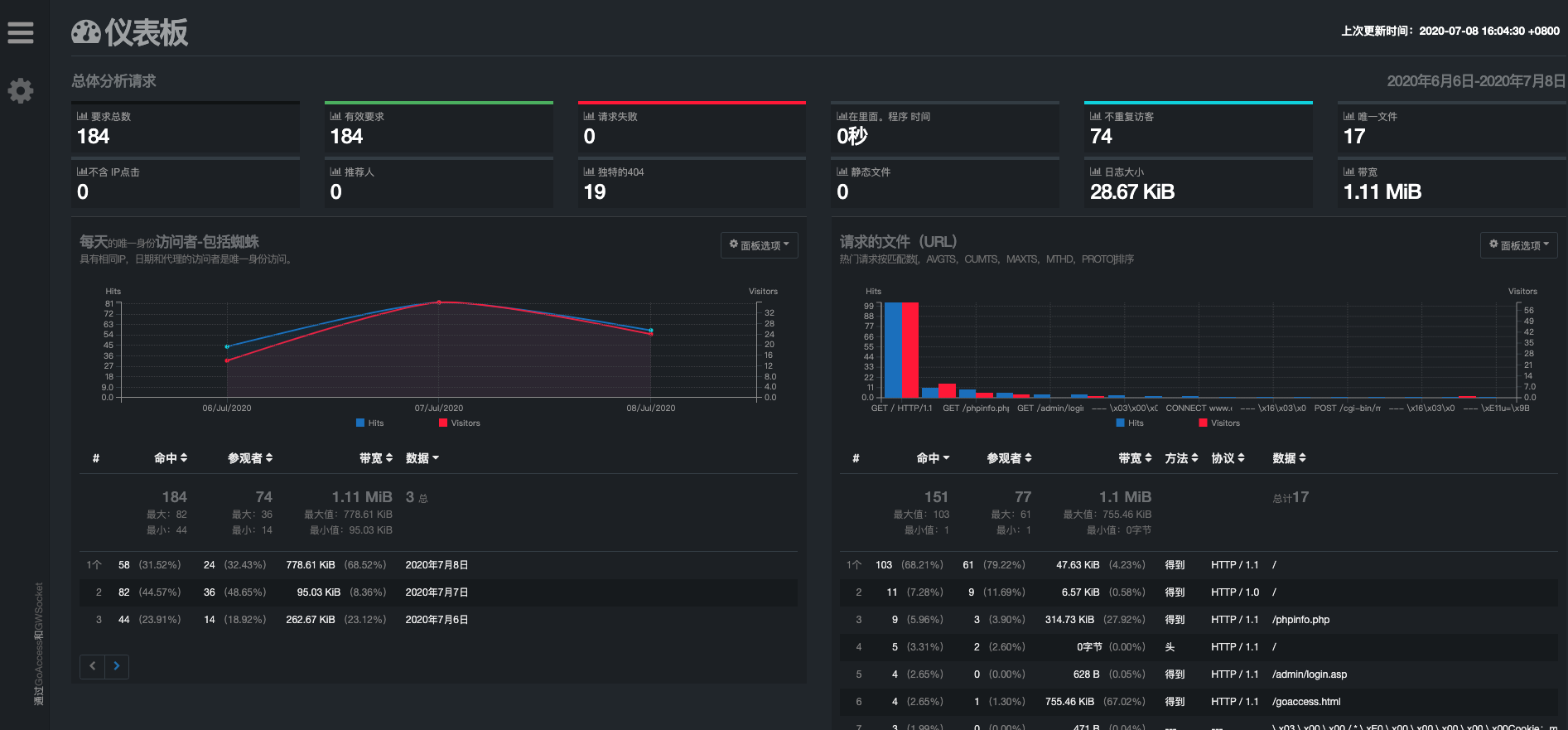Go to previous page of visitors table

92,666
